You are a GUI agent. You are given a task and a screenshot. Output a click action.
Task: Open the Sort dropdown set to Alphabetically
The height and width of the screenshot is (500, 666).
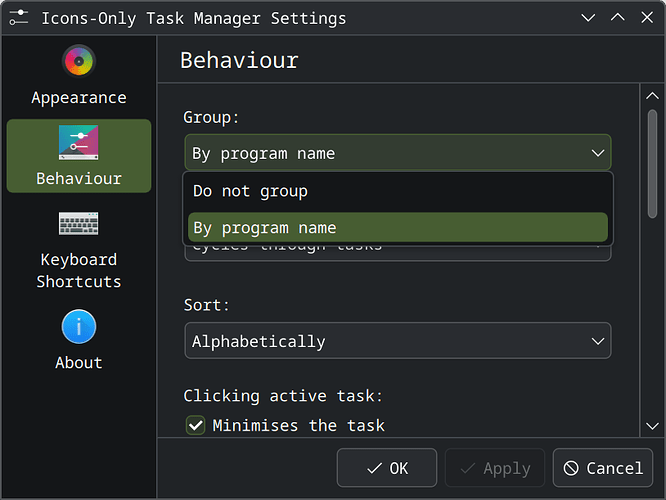pyautogui.click(x=397, y=341)
